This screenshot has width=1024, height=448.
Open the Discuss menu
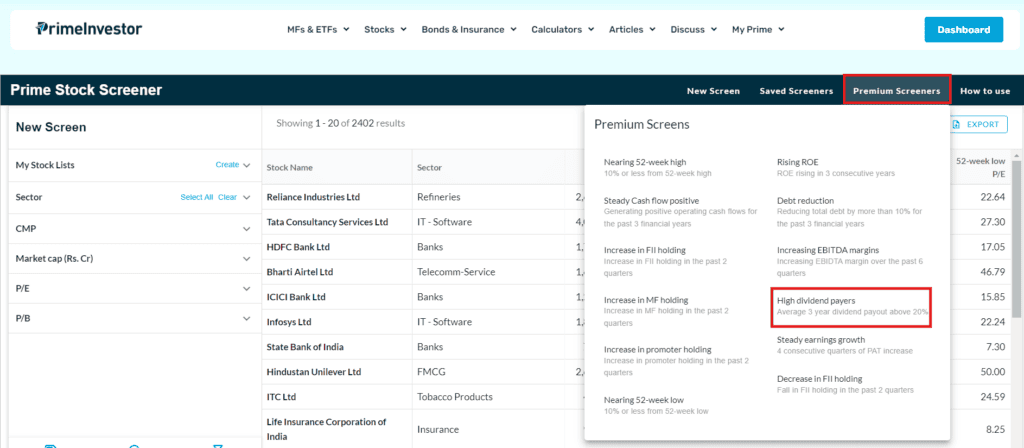(x=694, y=29)
